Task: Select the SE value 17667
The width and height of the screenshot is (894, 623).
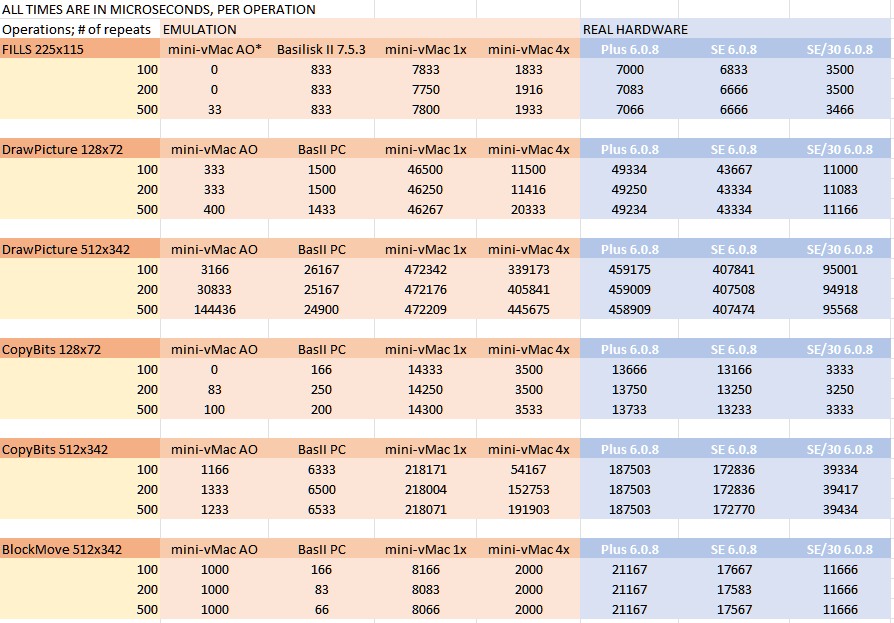Action: 734,569
